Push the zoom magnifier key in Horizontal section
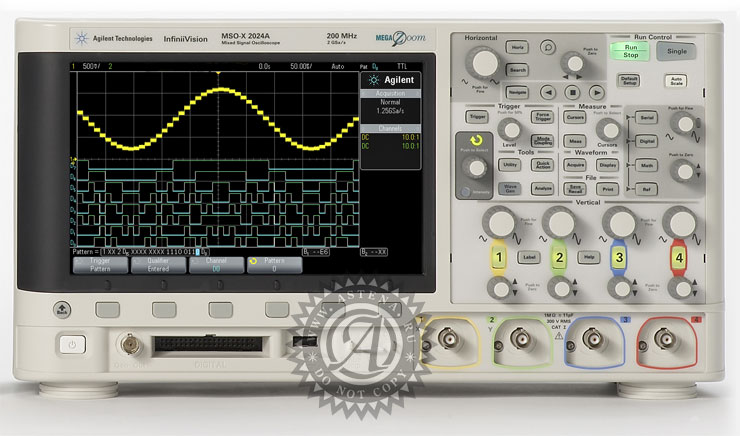The image size is (740, 436). 547,47
